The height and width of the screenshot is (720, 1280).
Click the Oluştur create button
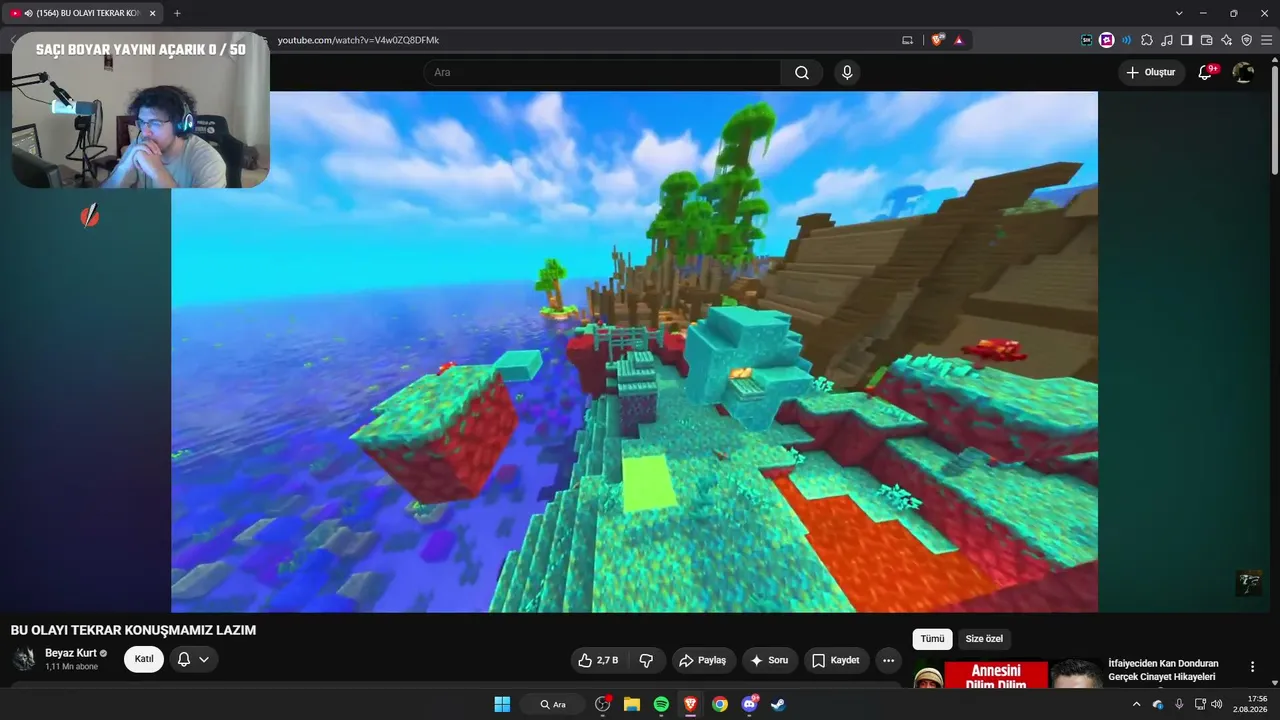click(1151, 72)
